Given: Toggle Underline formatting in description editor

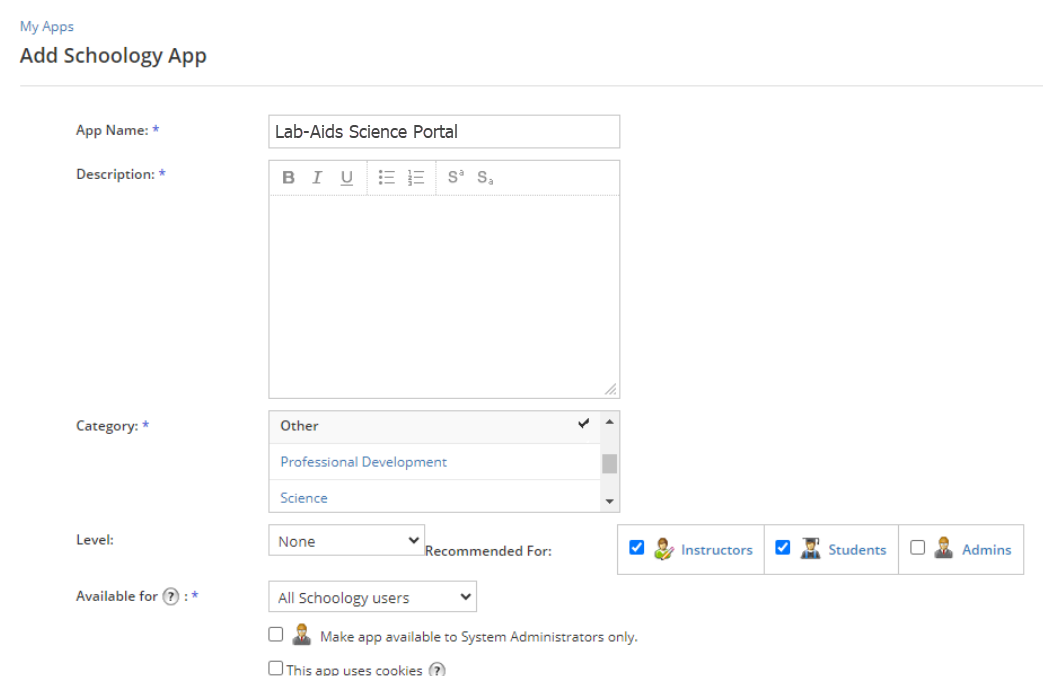Looking at the screenshot, I should click(x=347, y=178).
